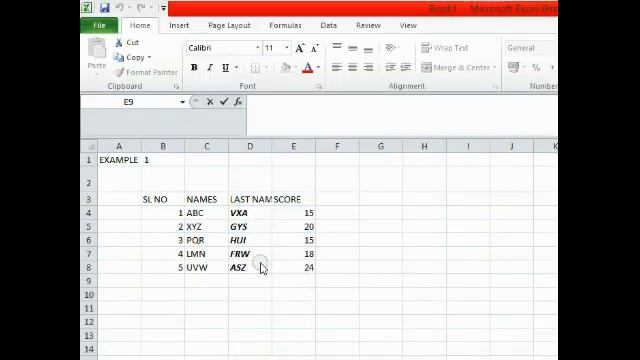Open the Calibri font name dropdown
This screenshot has width=640, height=360.
click(x=258, y=48)
